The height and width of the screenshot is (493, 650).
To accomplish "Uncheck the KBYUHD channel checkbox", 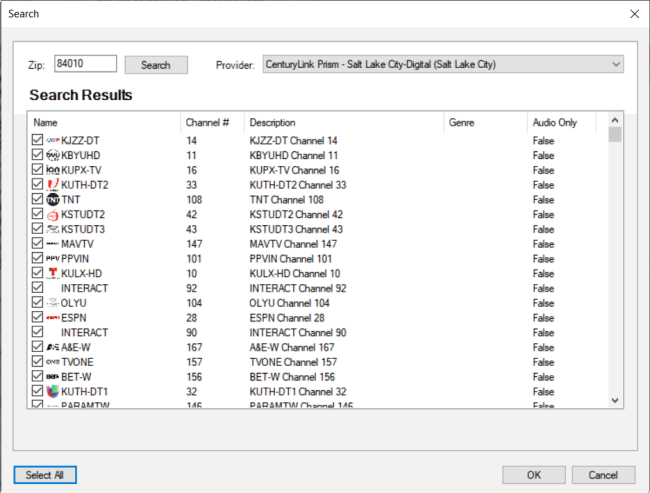I will [37, 155].
